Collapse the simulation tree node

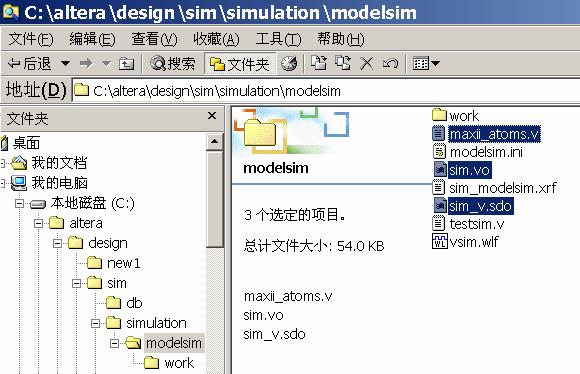(95, 323)
